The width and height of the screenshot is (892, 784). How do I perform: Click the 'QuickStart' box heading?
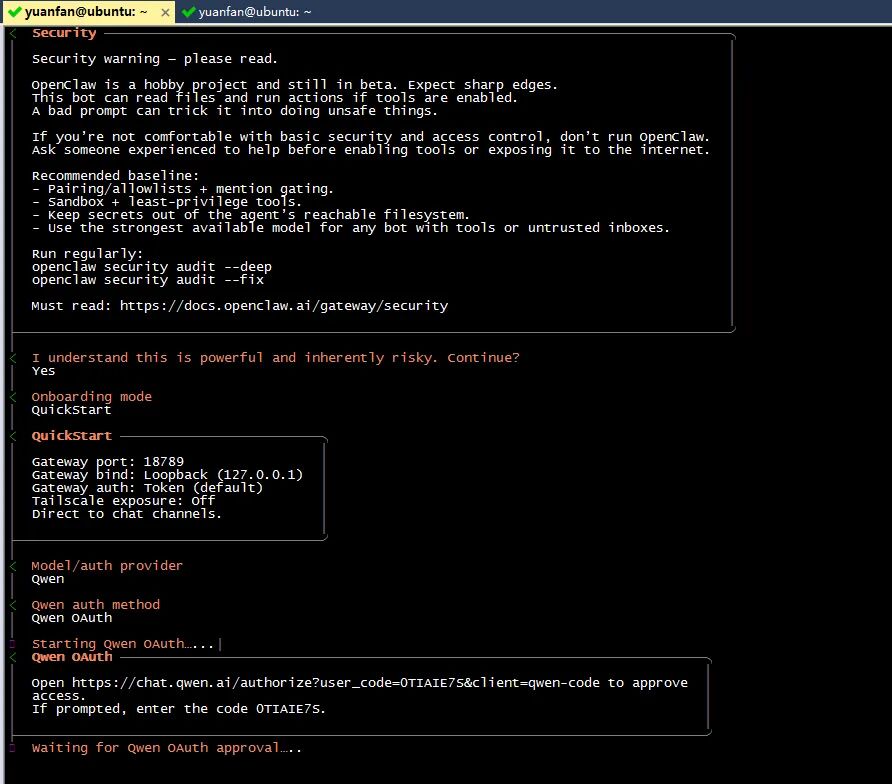[x=72, y=436]
